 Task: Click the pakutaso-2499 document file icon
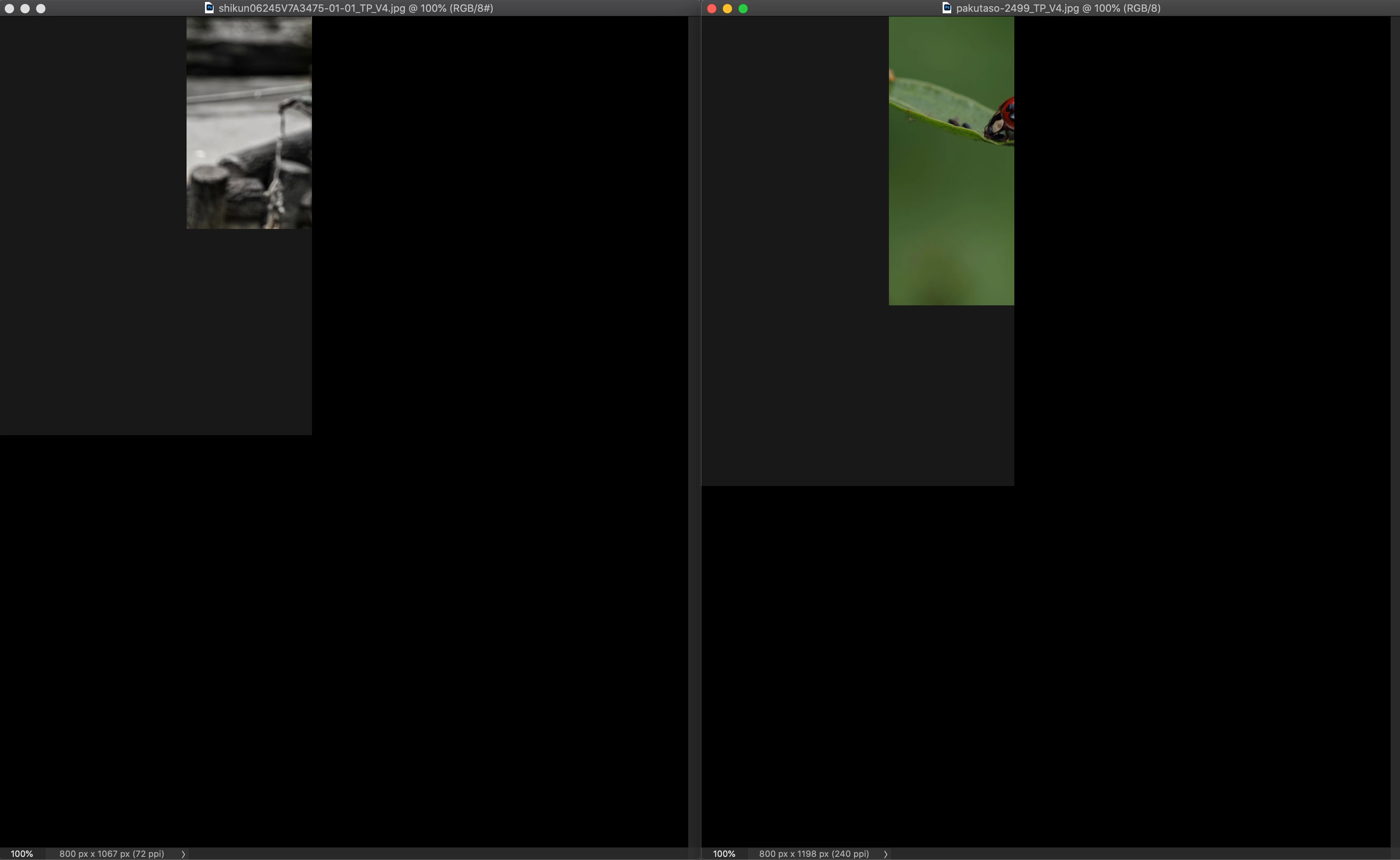click(947, 8)
